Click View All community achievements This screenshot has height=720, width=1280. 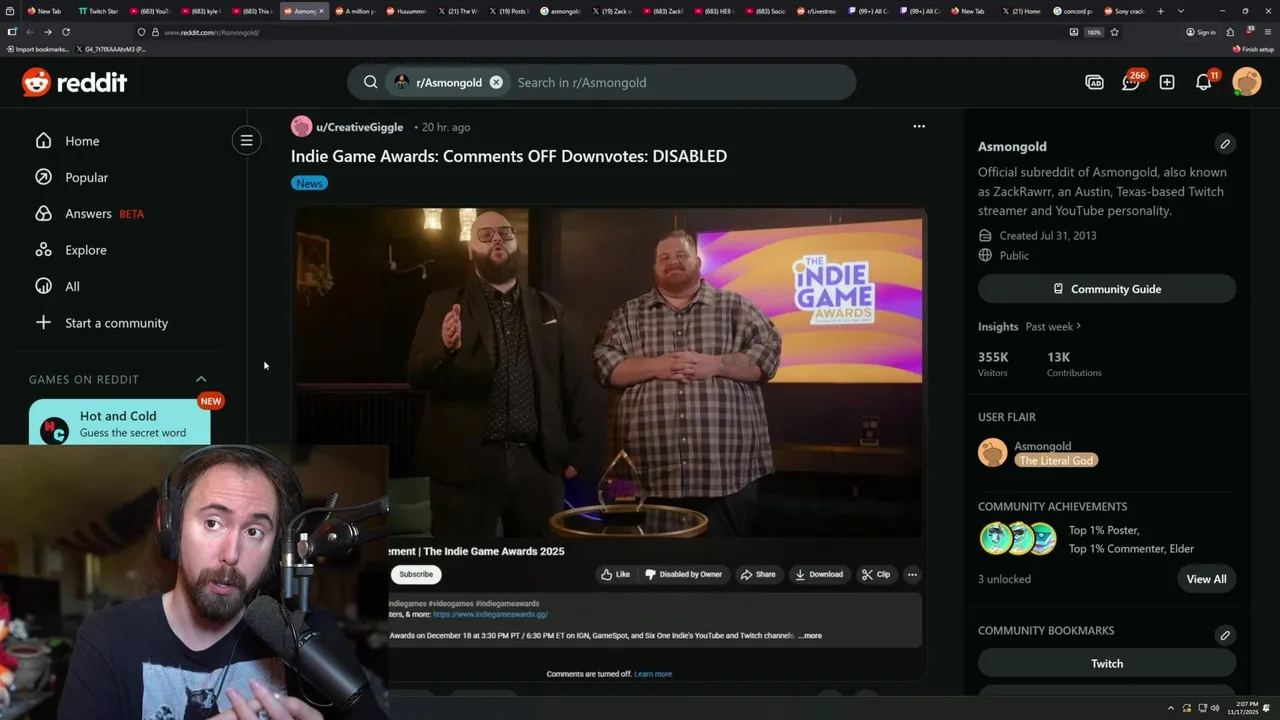tap(1206, 579)
